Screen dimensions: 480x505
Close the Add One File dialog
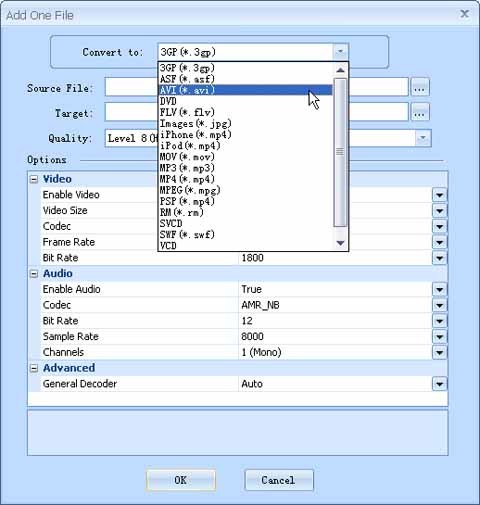coord(464,14)
